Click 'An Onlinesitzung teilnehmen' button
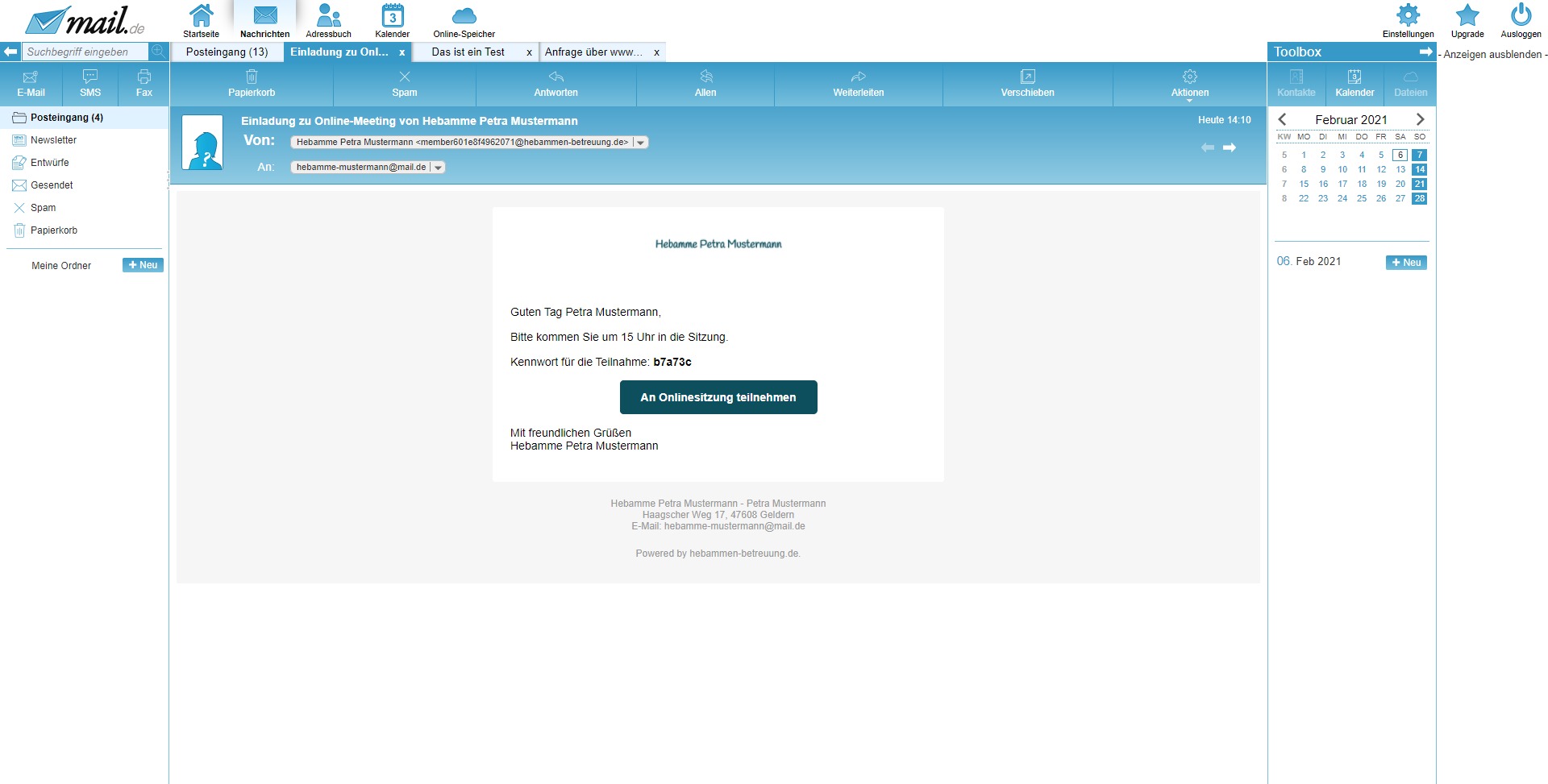 [718, 397]
